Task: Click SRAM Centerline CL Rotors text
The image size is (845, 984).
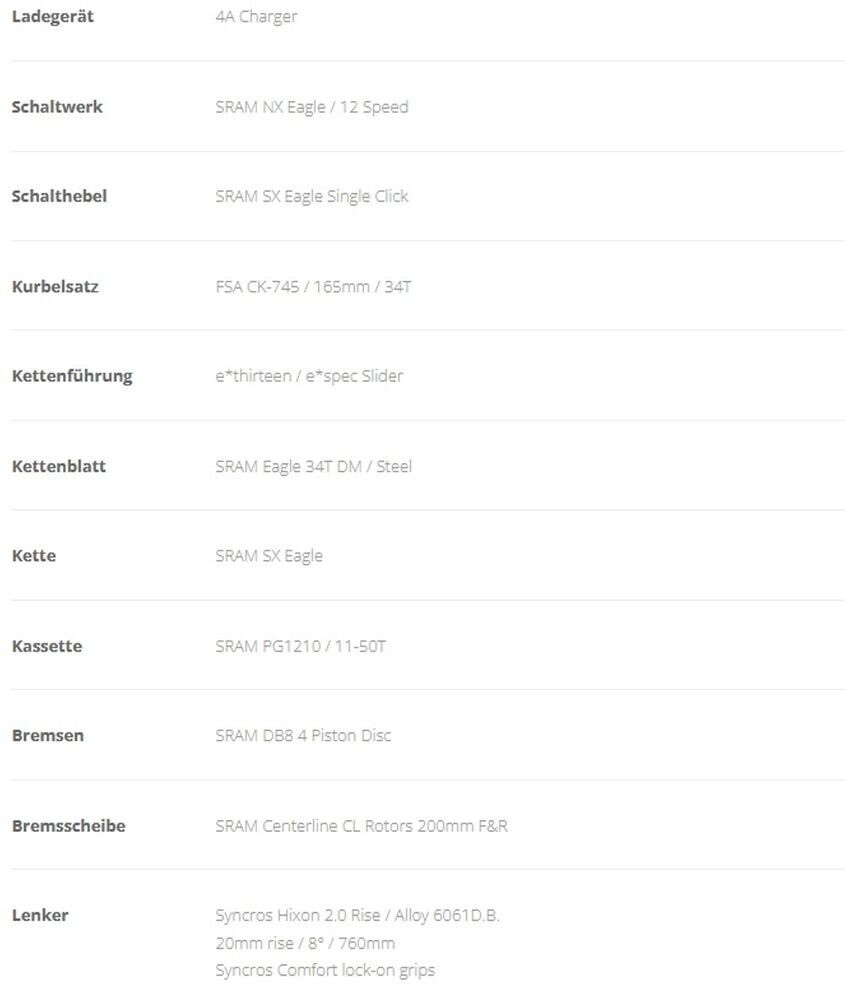Action: (x=361, y=826)
